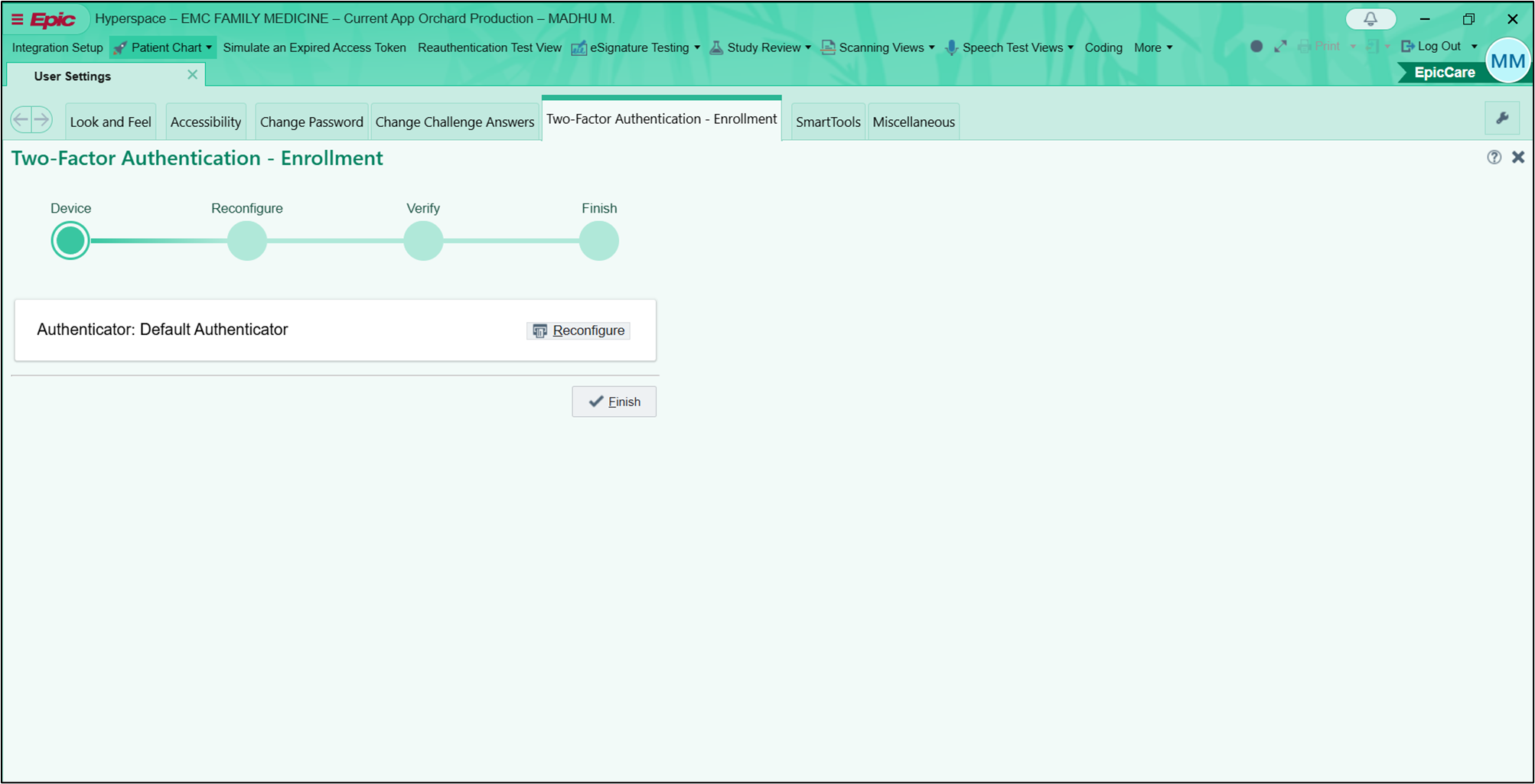Switch to Change Challenge Answers tab

point(455,122)
